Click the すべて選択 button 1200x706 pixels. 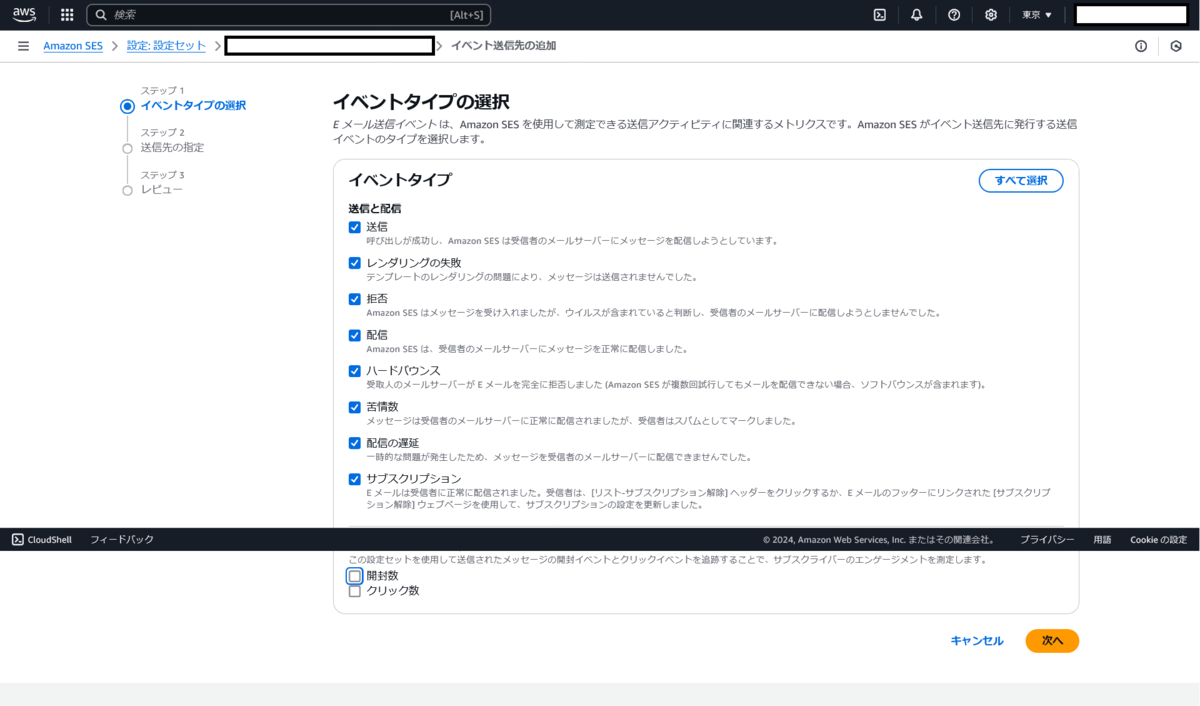click(x=1021, y=180)
